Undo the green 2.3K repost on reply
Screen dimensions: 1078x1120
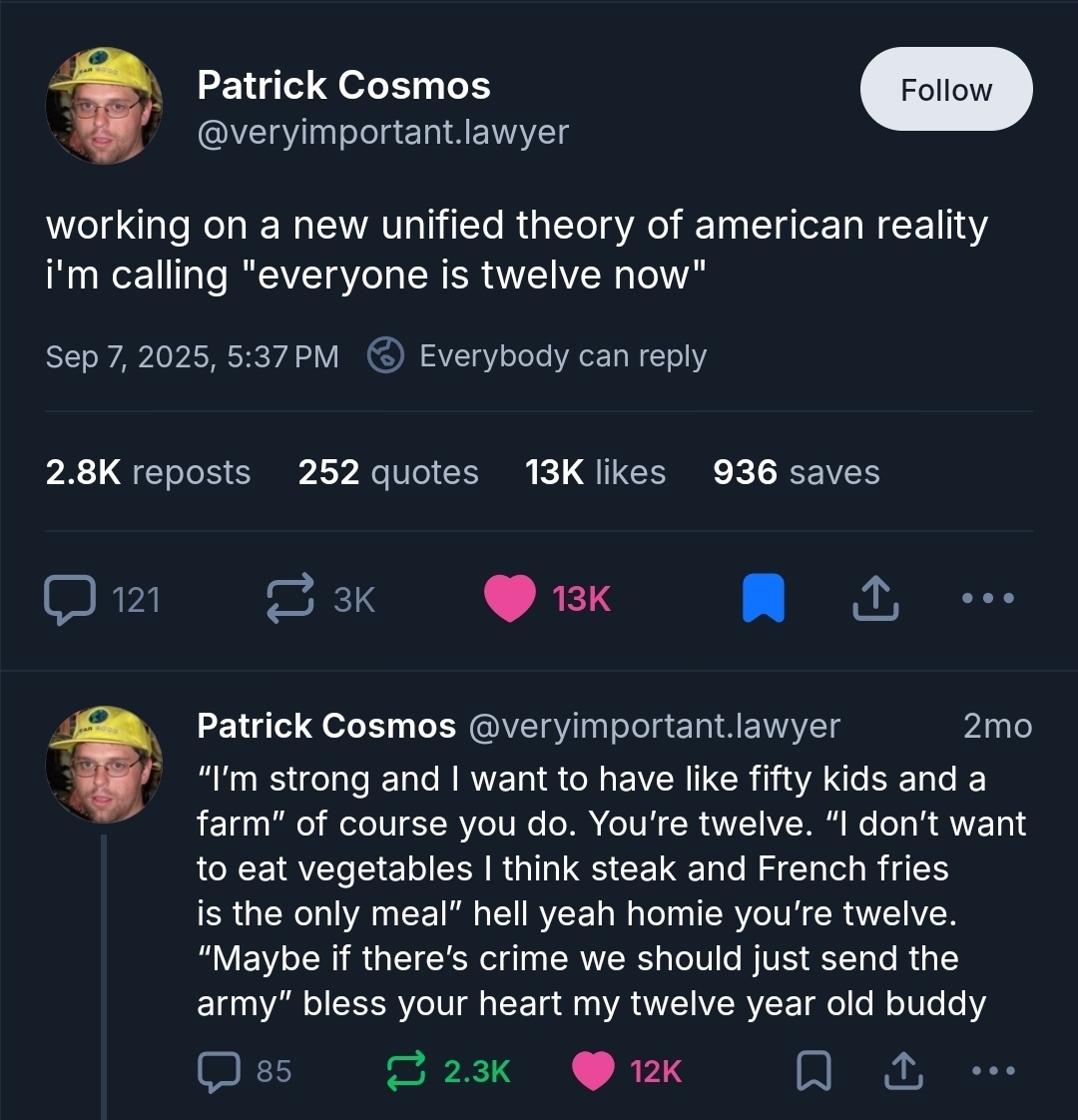[405, 1071]
